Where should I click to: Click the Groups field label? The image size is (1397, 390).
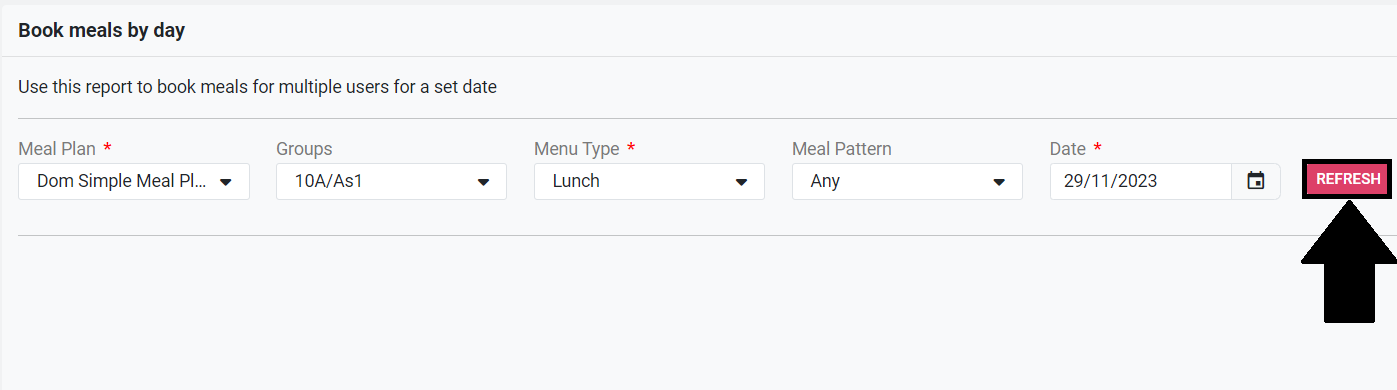click(x=304, y=149)
